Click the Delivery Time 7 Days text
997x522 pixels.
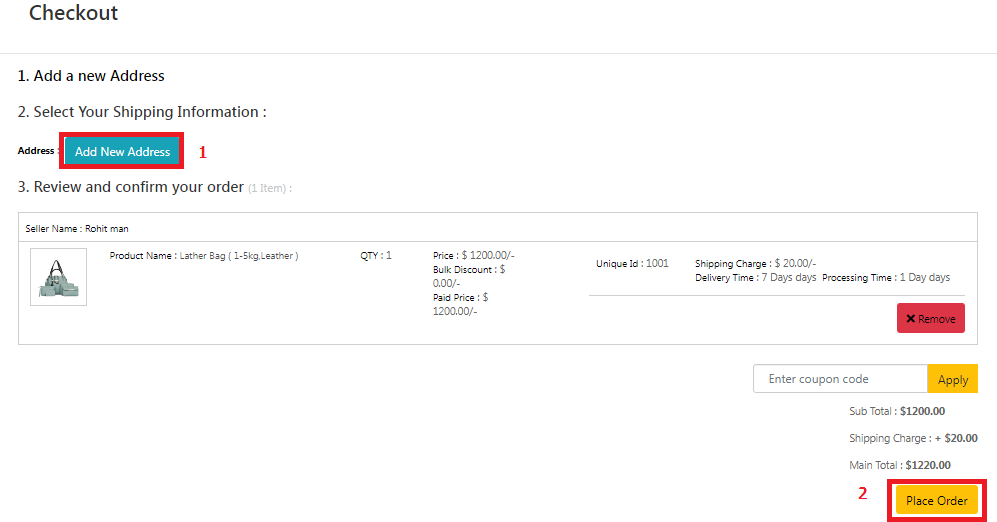pyautogui.click(x=755, y=278)
